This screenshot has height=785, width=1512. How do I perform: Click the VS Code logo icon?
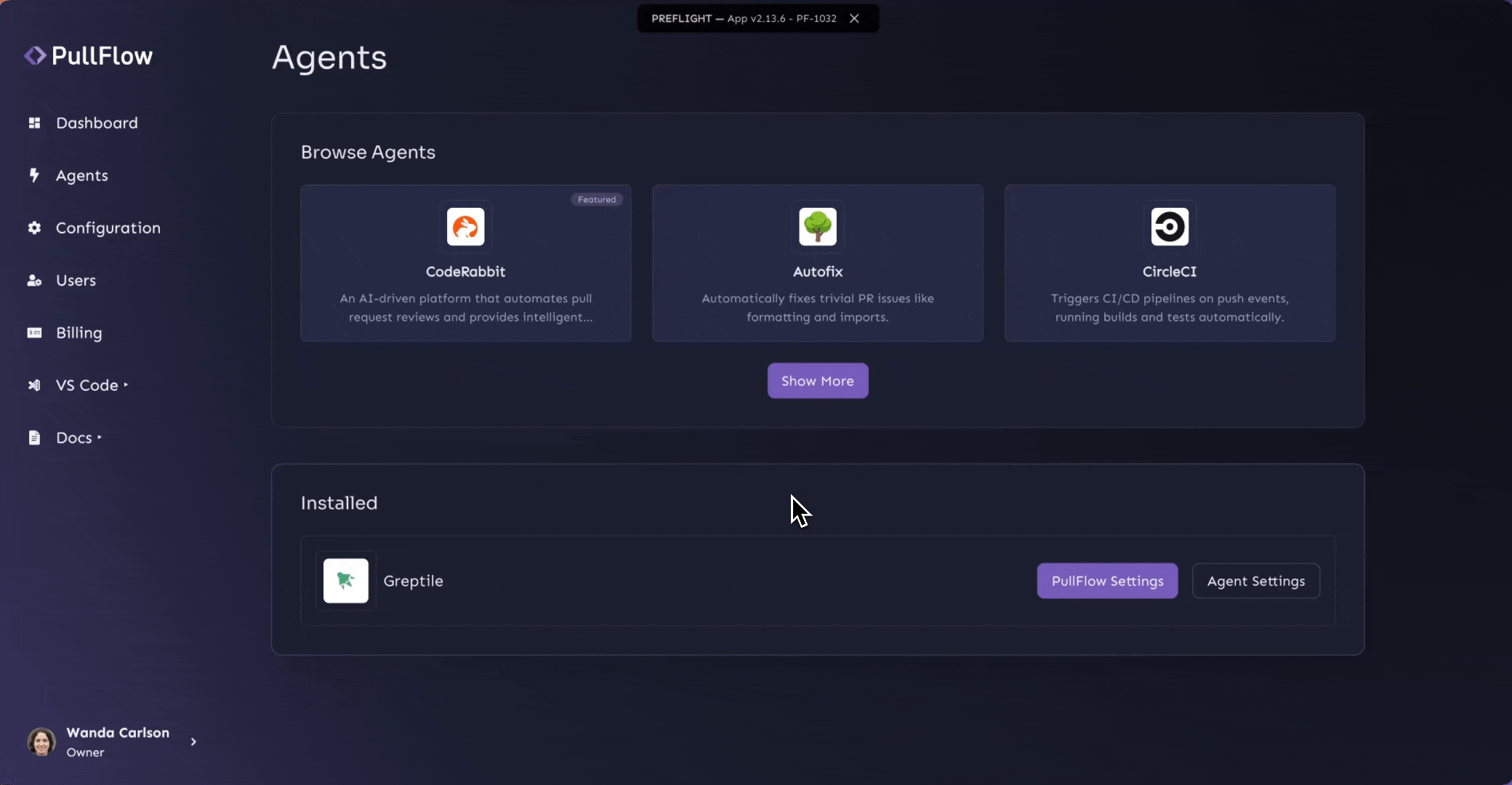pyautogui.click(x=34, y=385)
